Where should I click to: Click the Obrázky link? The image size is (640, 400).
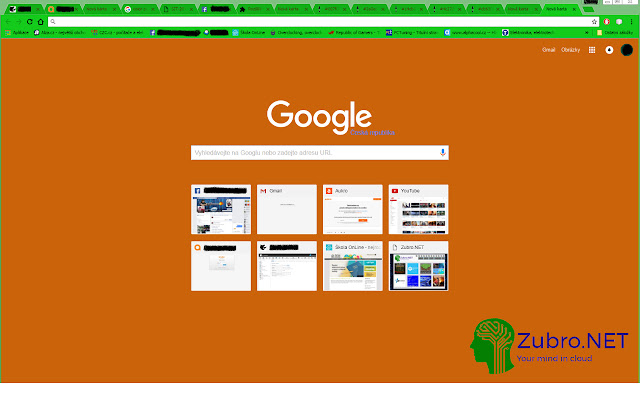click(x=571, y=50)
